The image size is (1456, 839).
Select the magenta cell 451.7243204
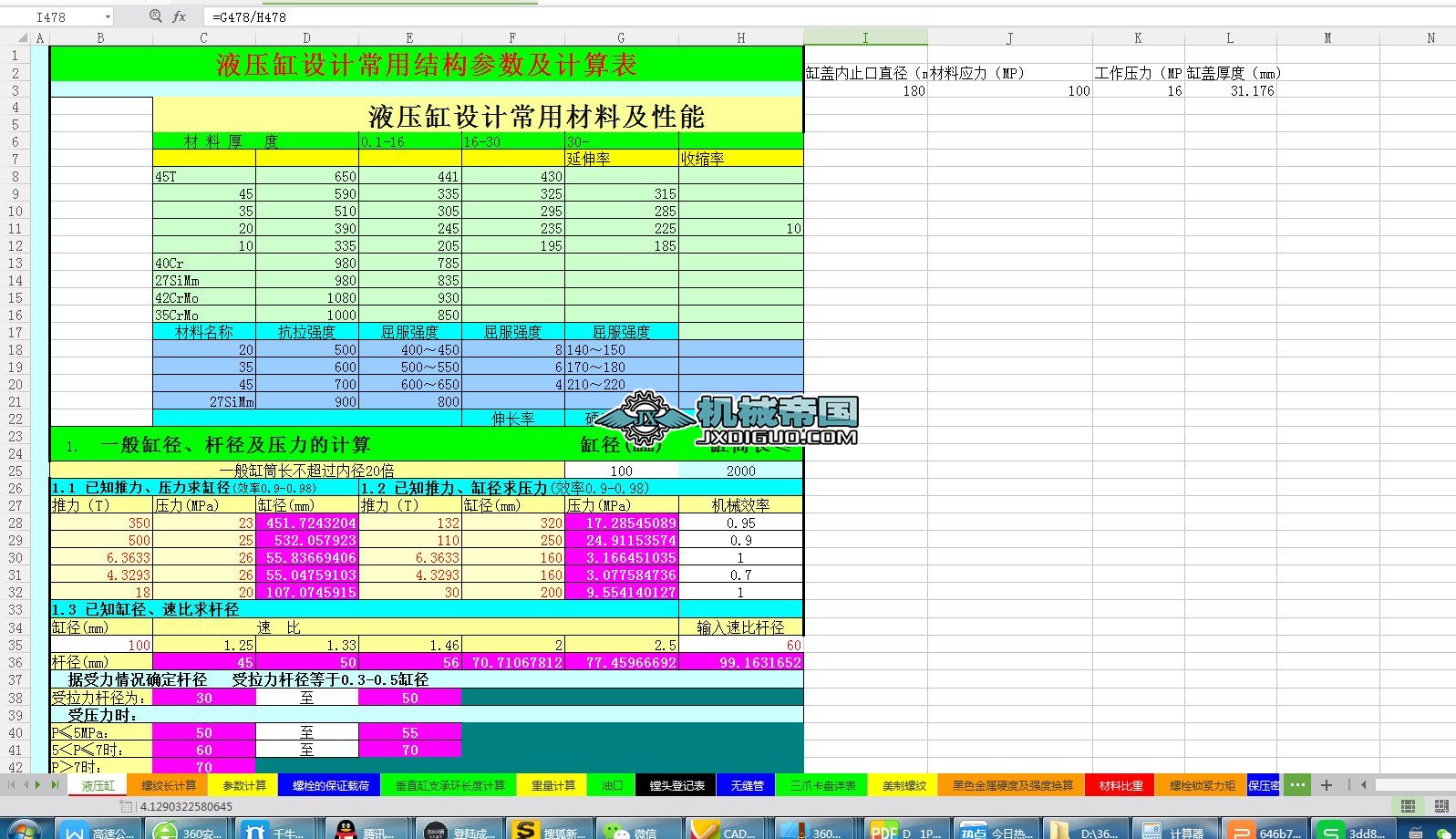[x=307, y=523]
